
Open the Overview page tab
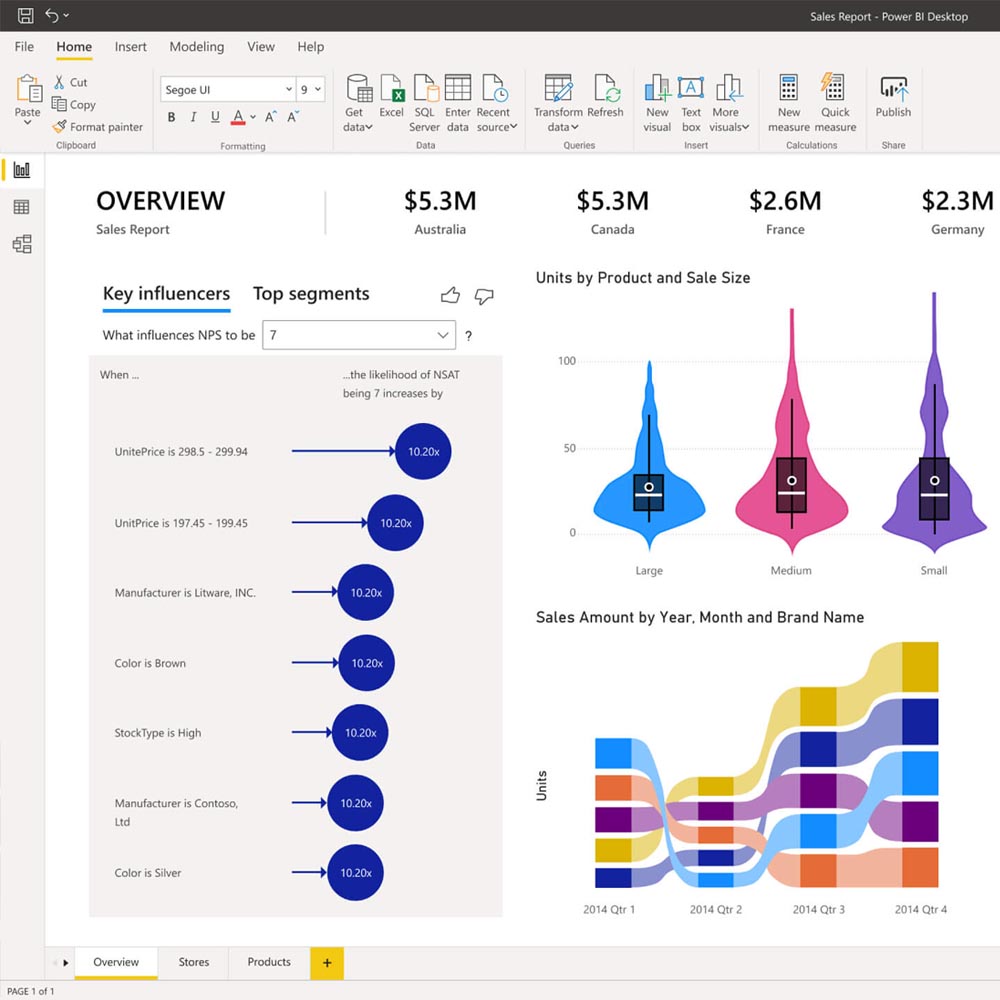pyautogui.click(x=116, y=962)
